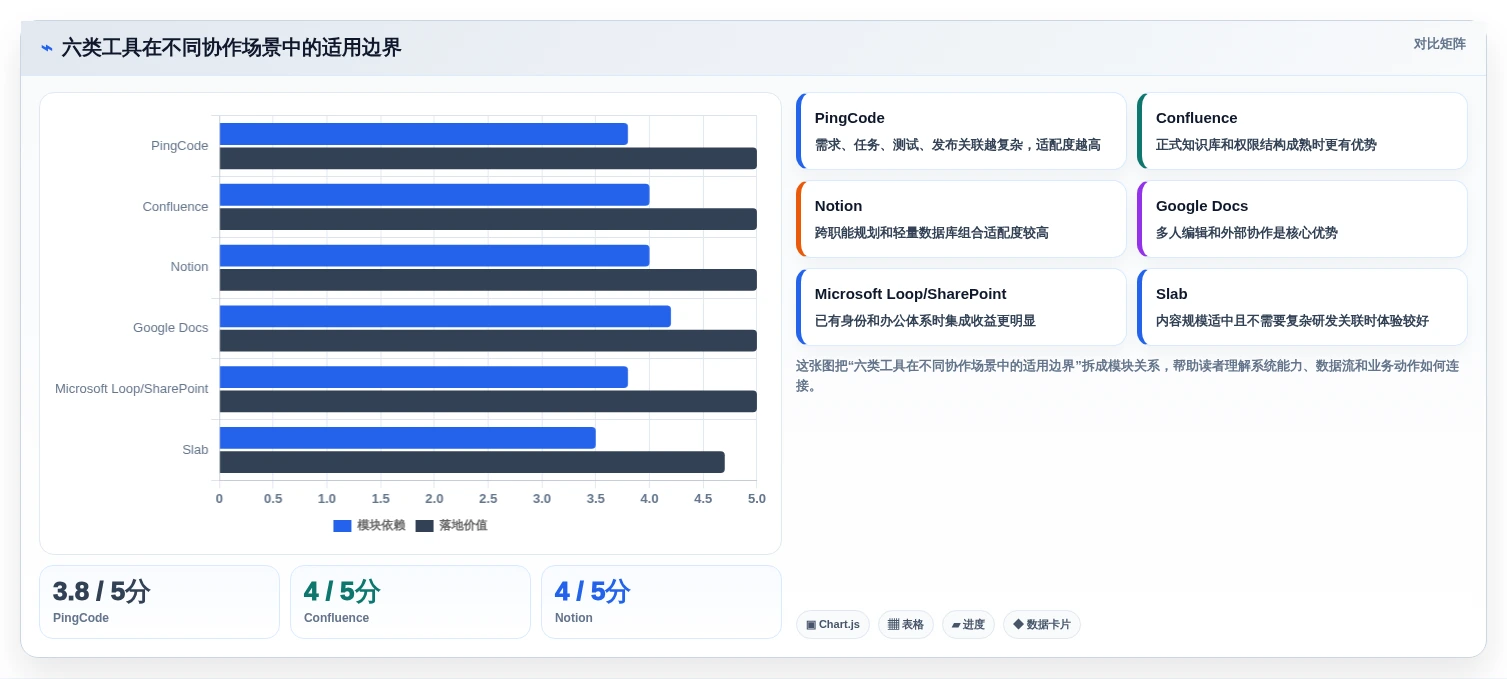Click the Google Docs y-axis label

click(171, 328)
